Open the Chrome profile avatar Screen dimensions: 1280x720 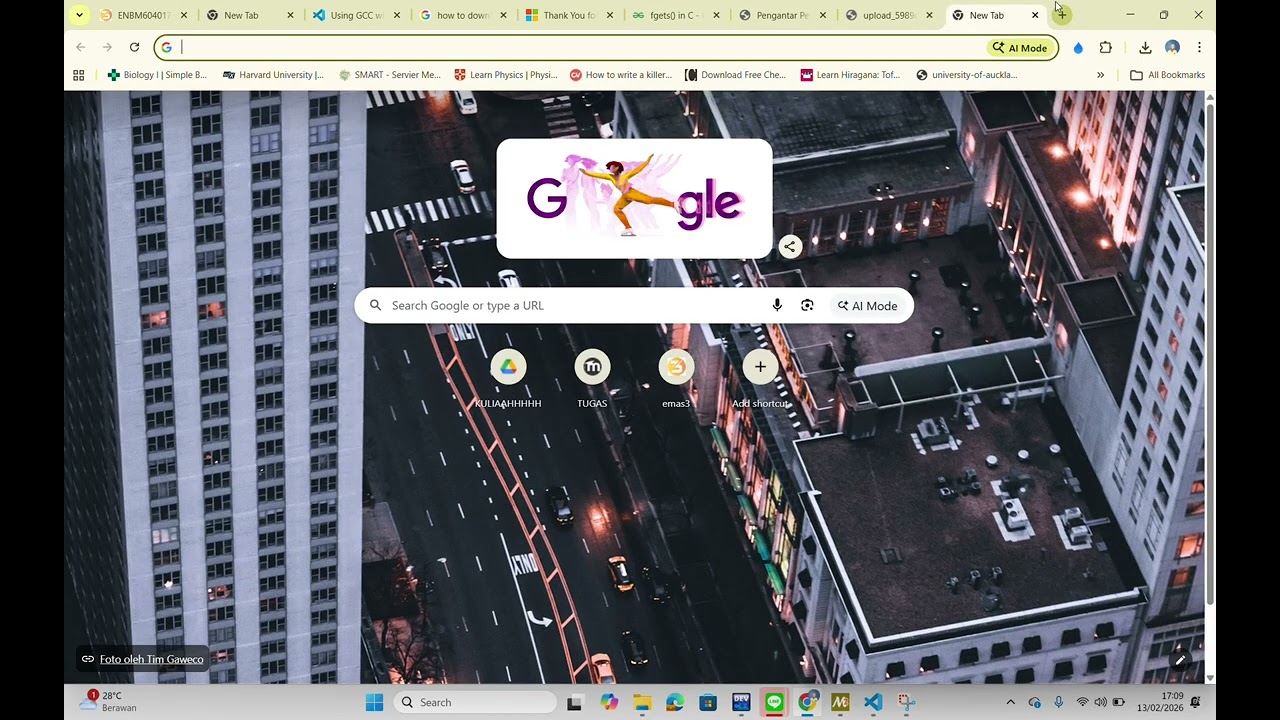[x=1172, y=47]
